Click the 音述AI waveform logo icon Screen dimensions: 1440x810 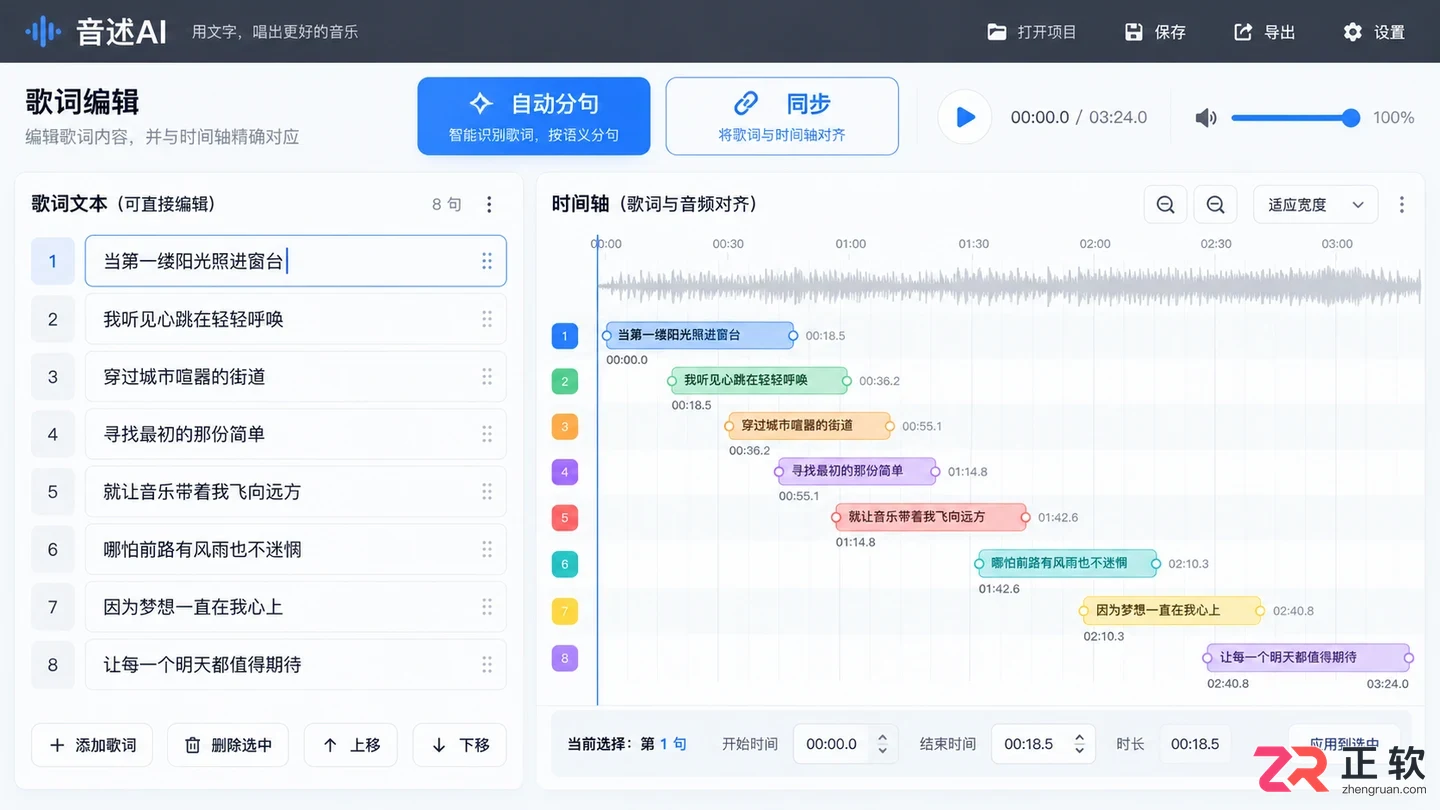(43, 32)
